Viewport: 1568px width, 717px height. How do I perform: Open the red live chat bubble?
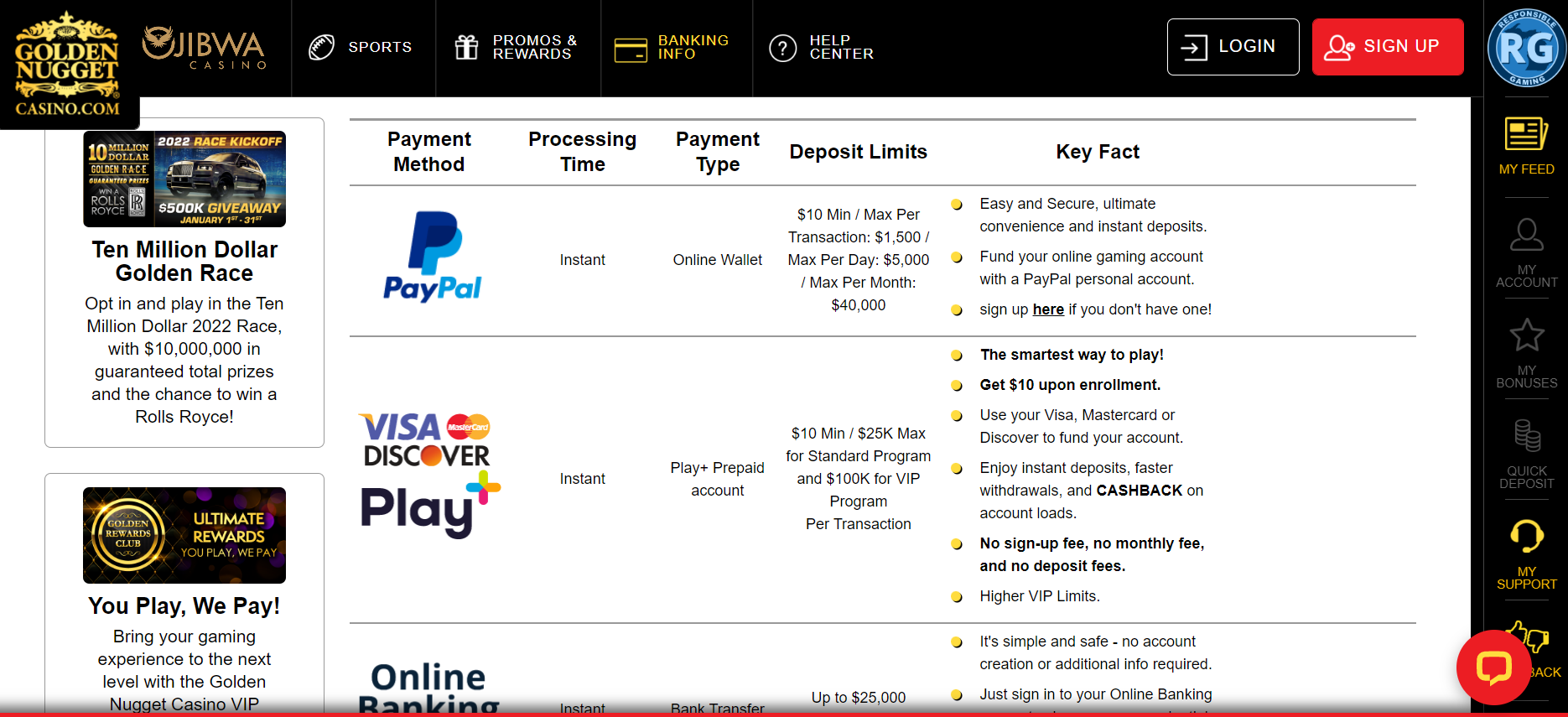click(x=1493, y=668)
